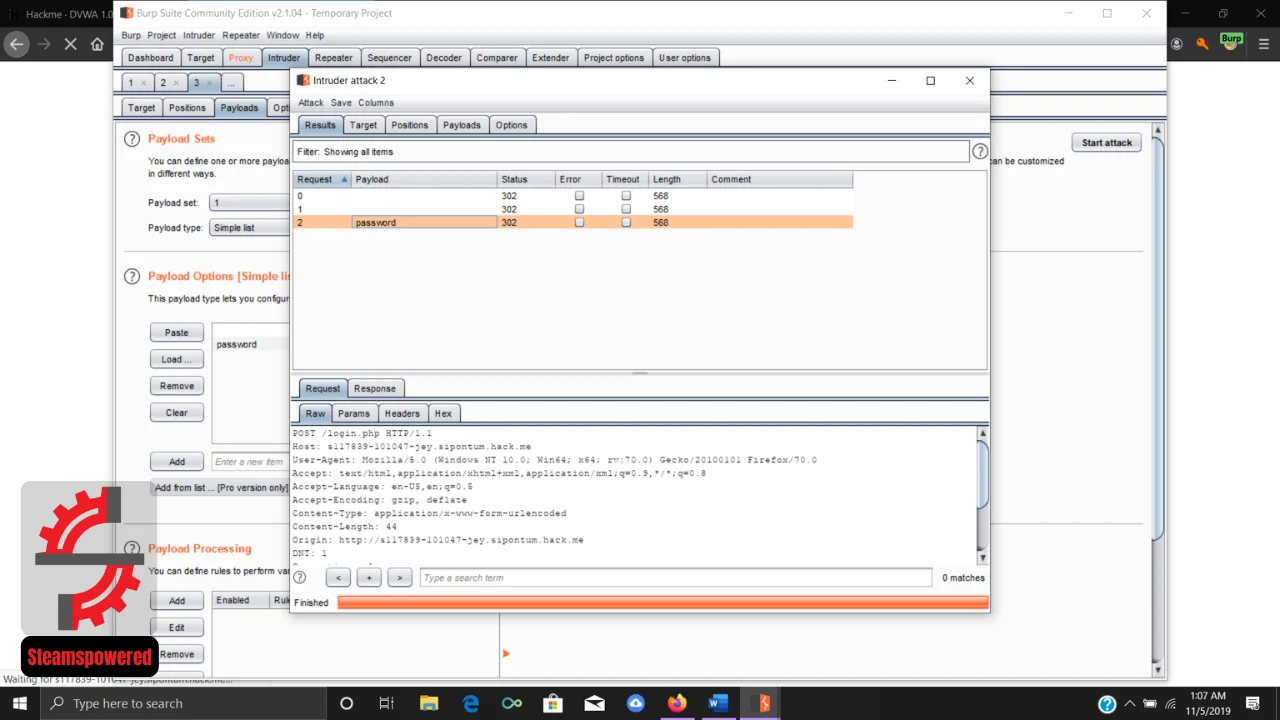
Task: Open the Columns menu
Action: tap(376, 102)
